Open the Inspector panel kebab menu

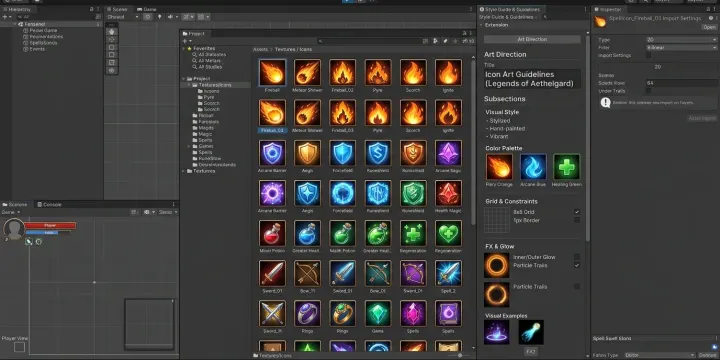point(714,9)
